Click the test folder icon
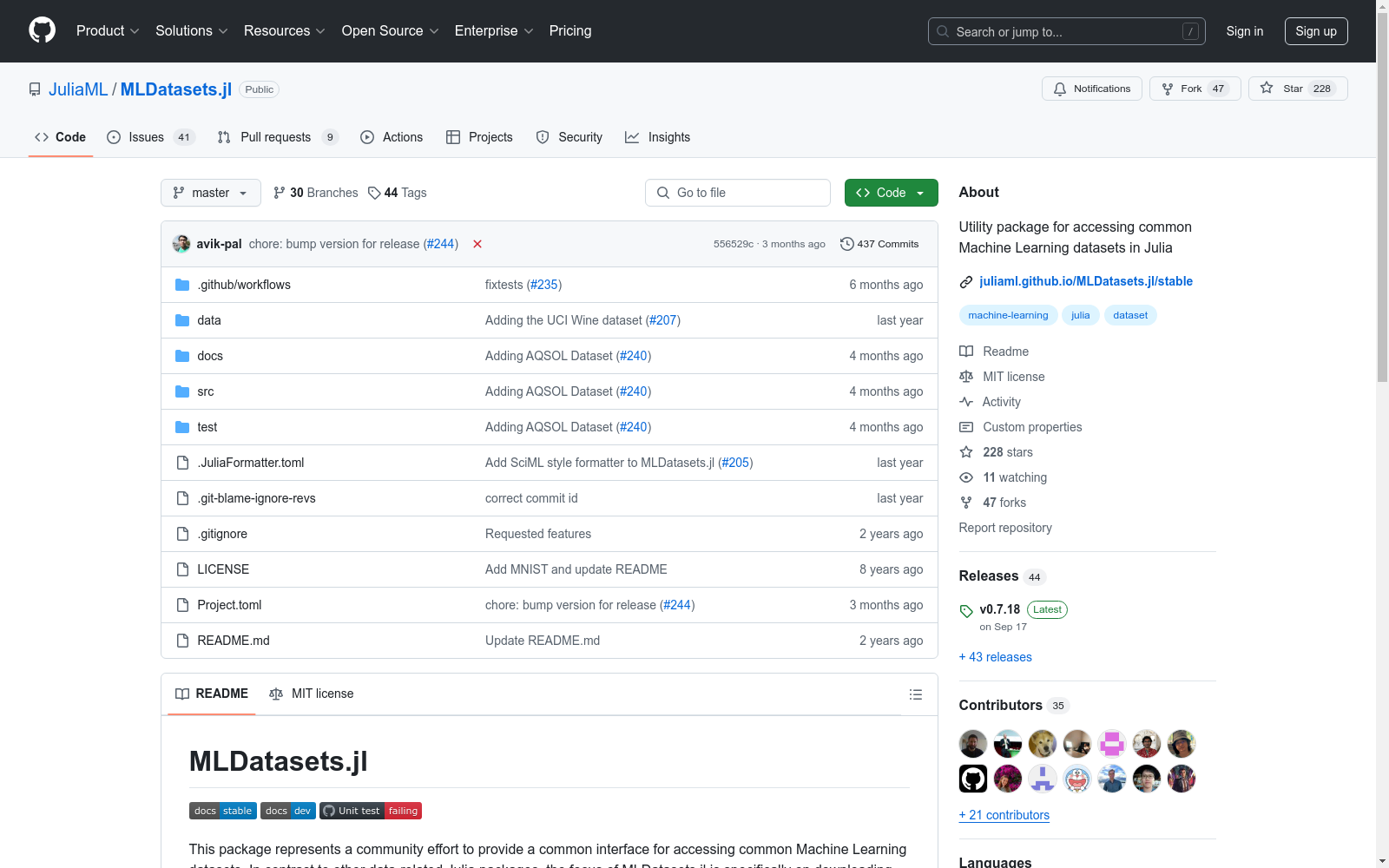The image size is (1389, 868). [x=182, y=427]
